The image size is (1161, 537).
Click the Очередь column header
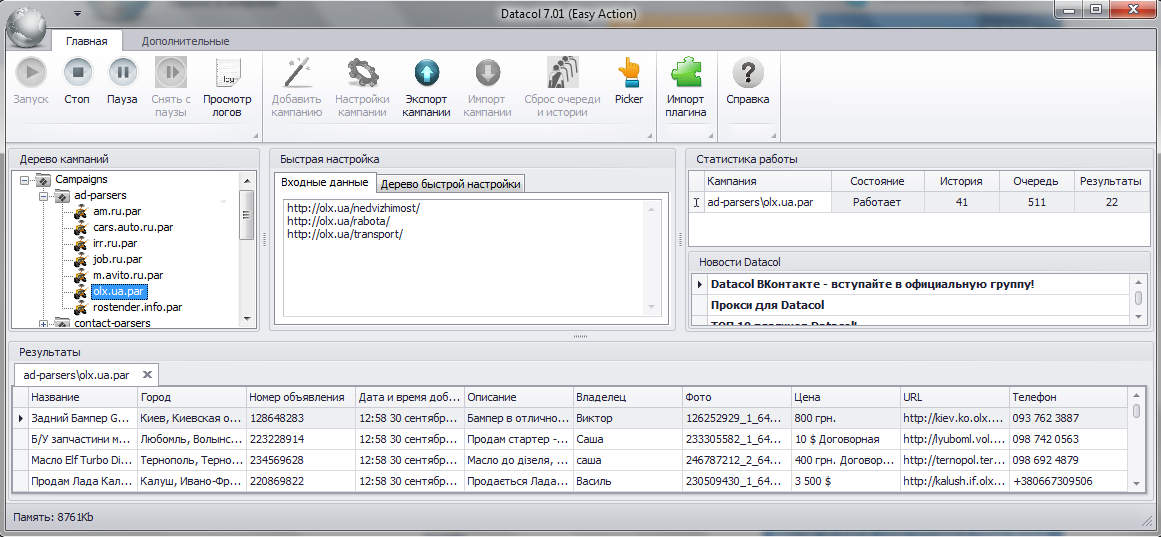click(1036, 181)
